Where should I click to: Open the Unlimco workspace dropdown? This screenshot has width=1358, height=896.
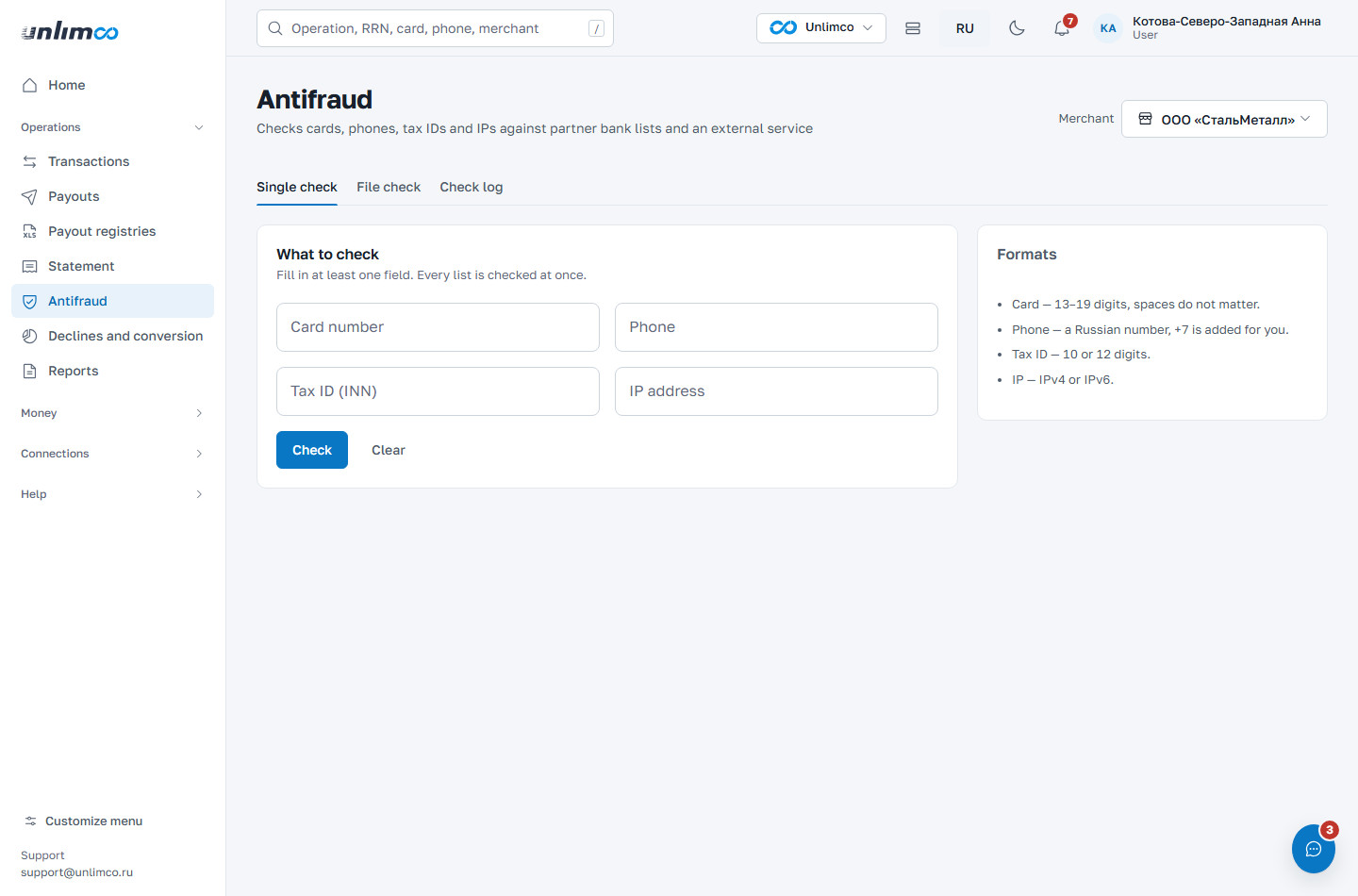pos(820,28)
